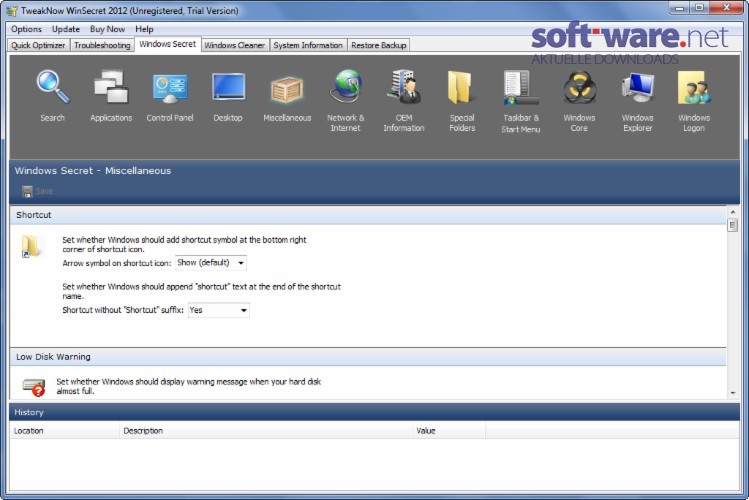Screen dimensions: 749x500
Task: Open the Options menu
Action: pos(26,29)
